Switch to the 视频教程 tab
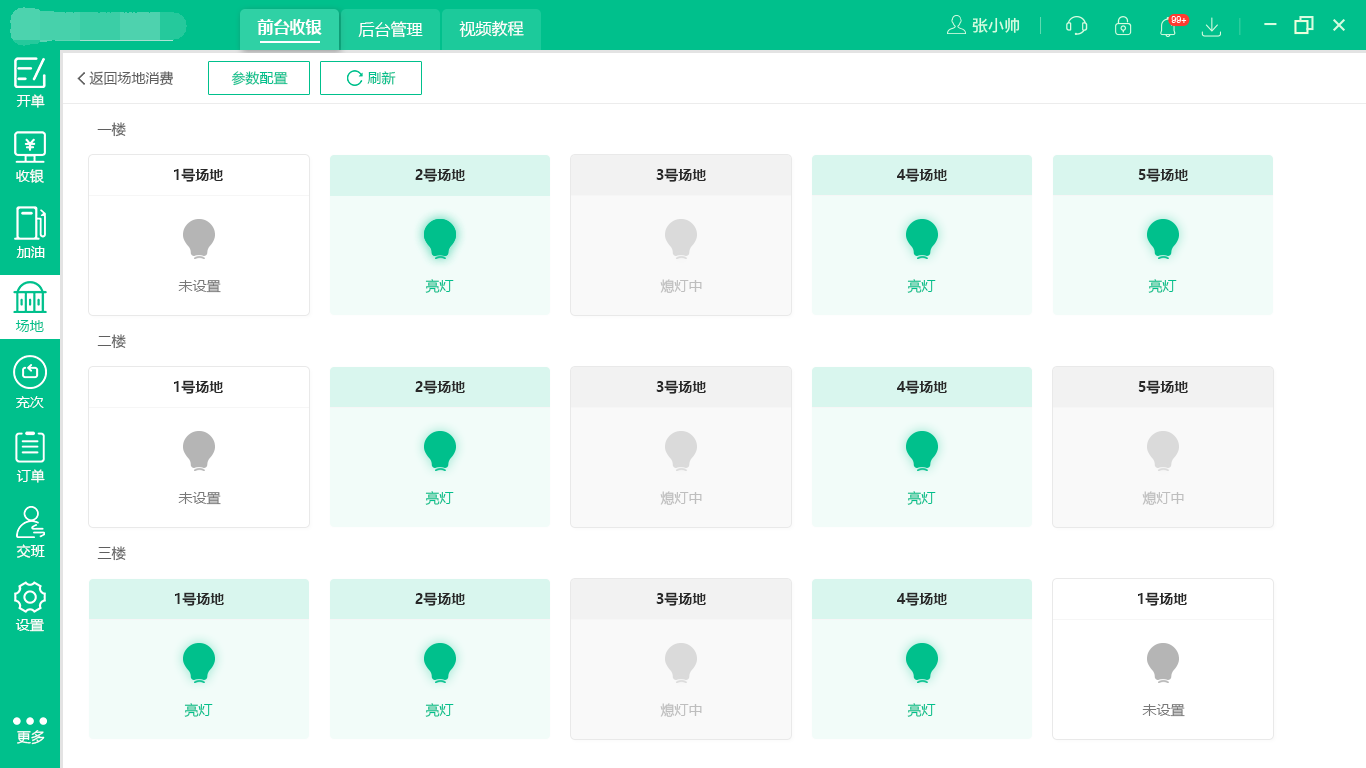Screen dimensions: 1366x768 pos(491,29)
